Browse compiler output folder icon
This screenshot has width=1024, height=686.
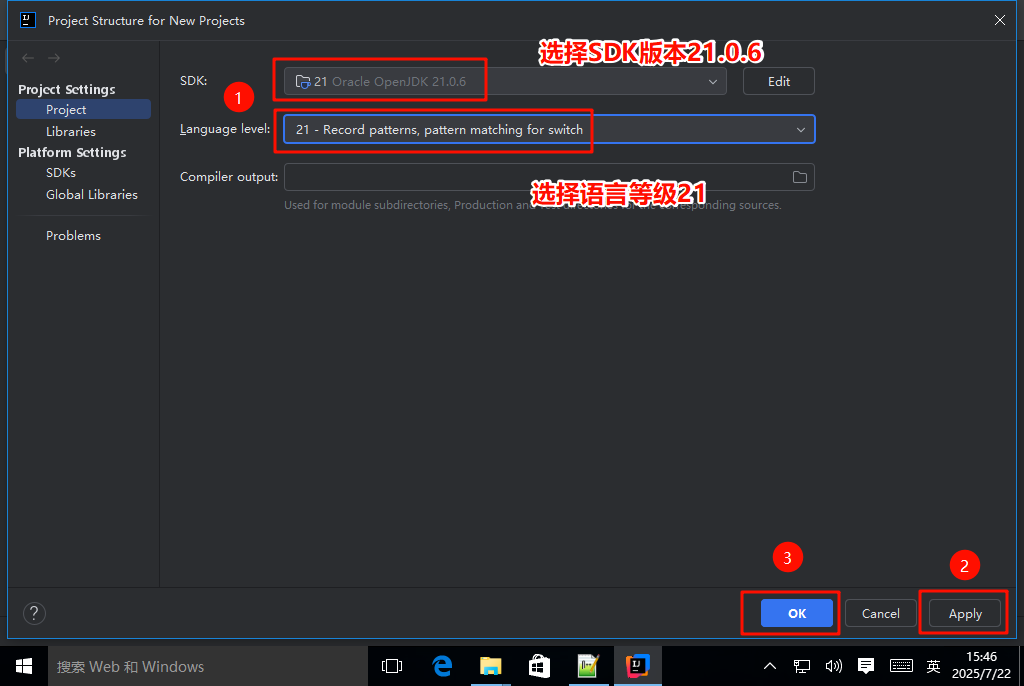point(799,177)
